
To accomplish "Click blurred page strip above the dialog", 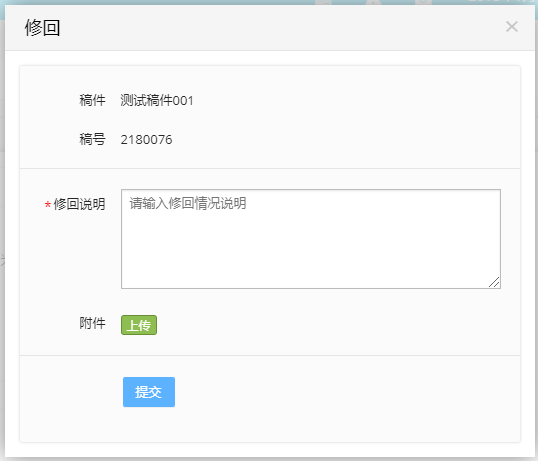I will pos(269,2).
